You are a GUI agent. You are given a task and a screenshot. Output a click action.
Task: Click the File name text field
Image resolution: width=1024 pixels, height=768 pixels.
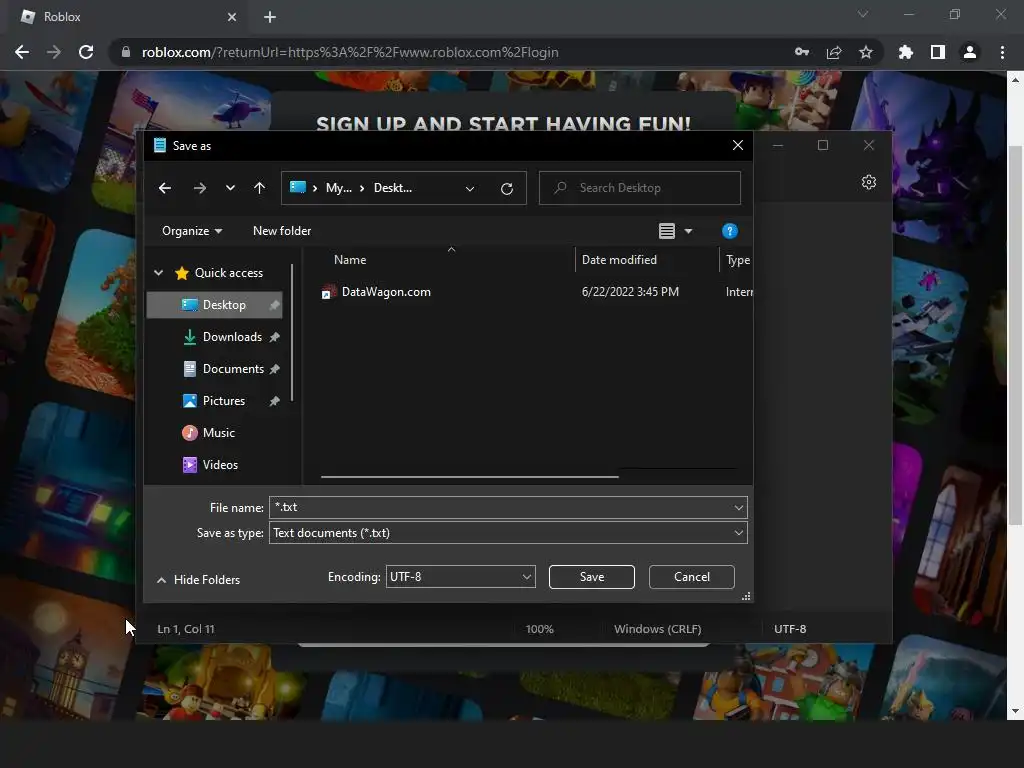pos(500,507)
